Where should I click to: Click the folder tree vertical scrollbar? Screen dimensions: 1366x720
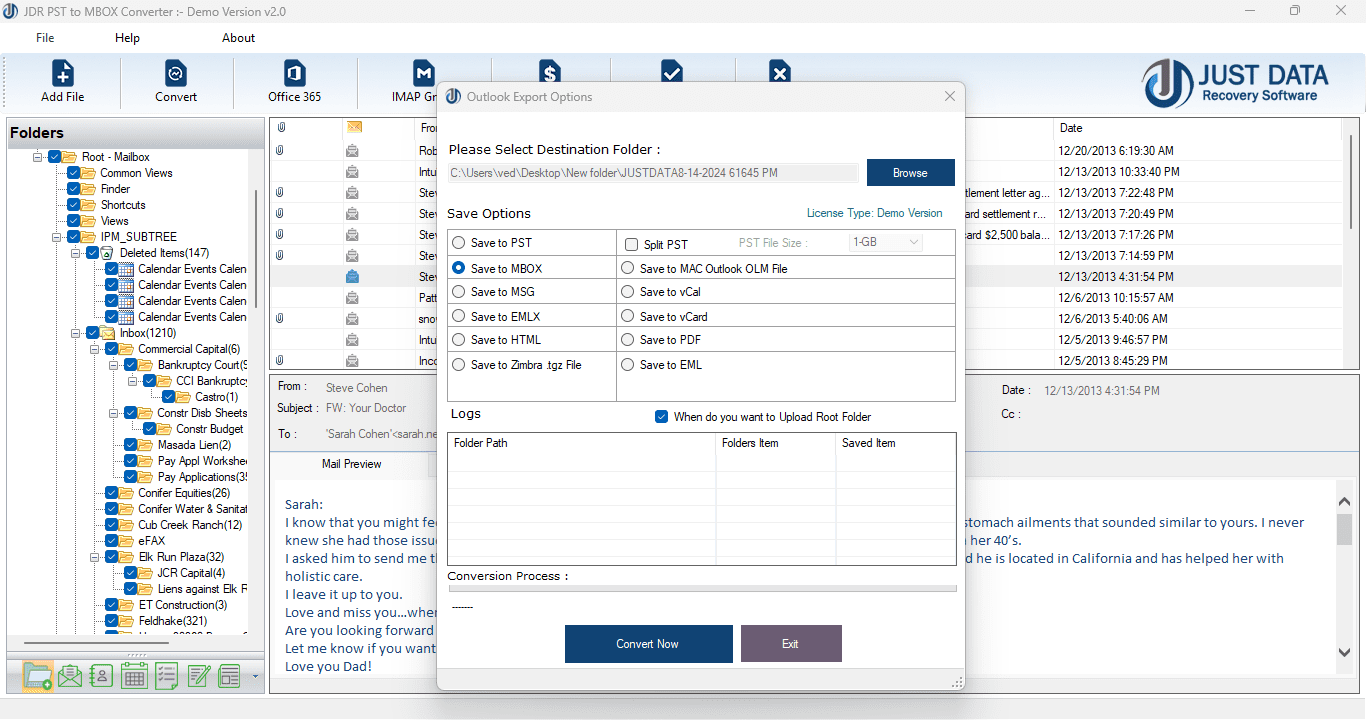[256, 248]
